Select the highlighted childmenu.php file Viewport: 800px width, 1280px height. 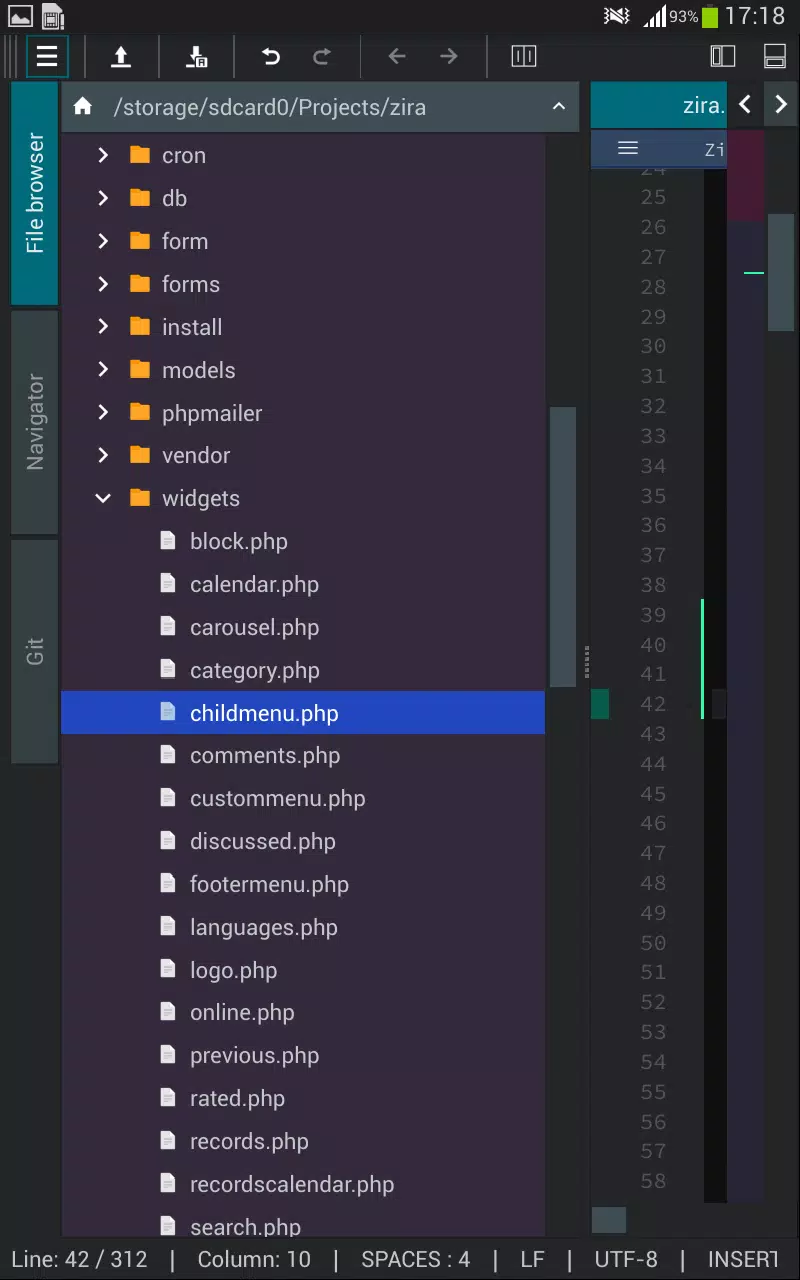coord(303,713)
